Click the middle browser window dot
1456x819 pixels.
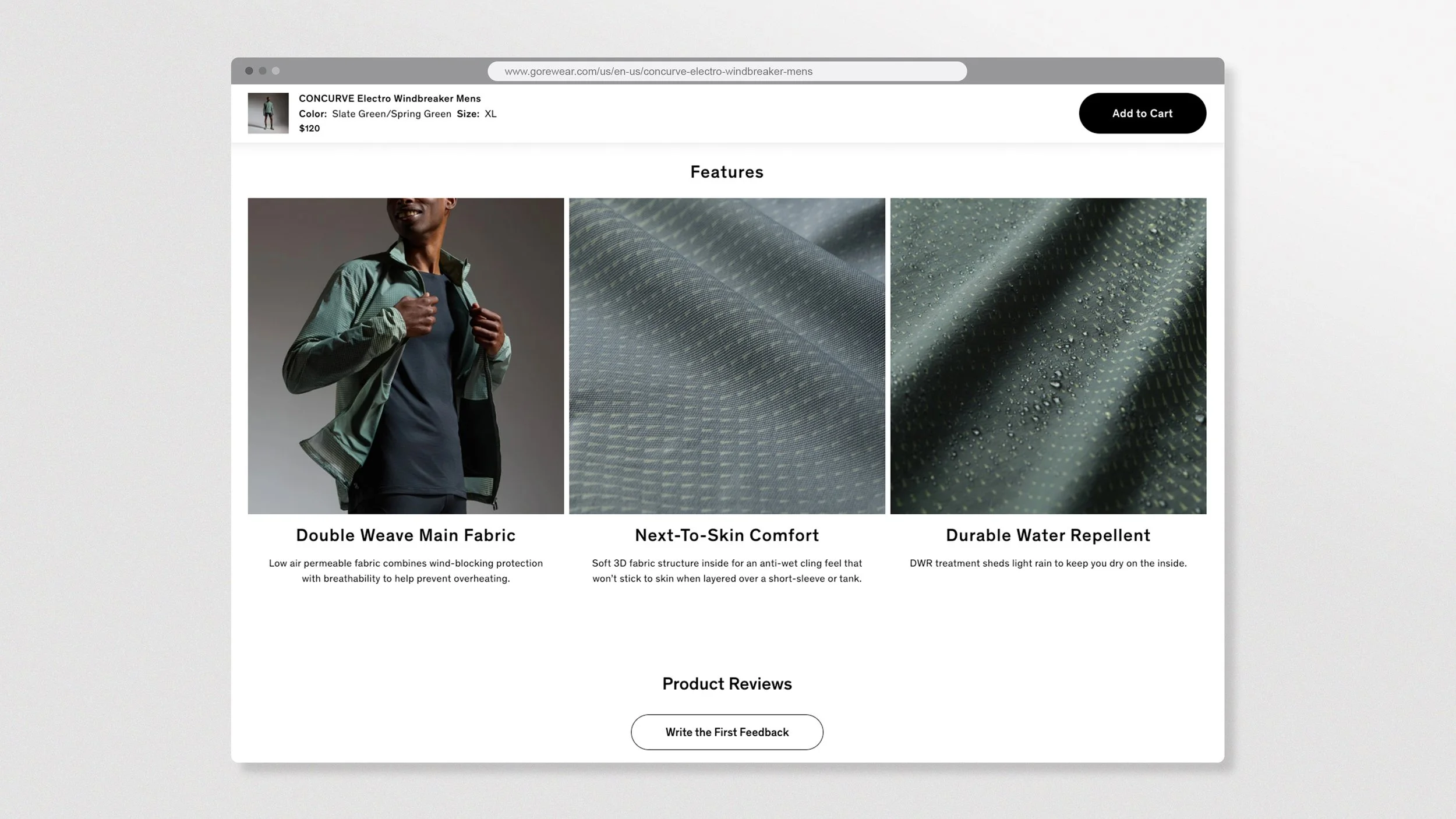pyautogui.click(x=263, y=71)
